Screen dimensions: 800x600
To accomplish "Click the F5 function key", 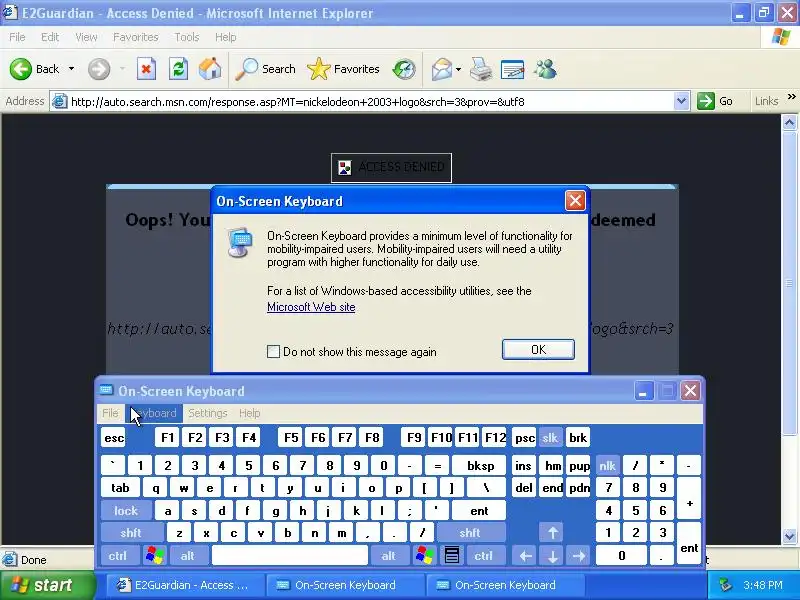I will [x=291, y=438].
